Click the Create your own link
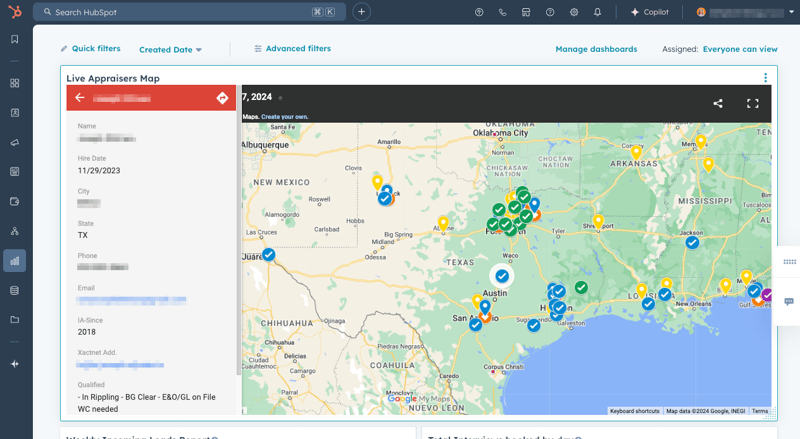The height and width of the screenshot is (439, 800). [x=285, y=117]
